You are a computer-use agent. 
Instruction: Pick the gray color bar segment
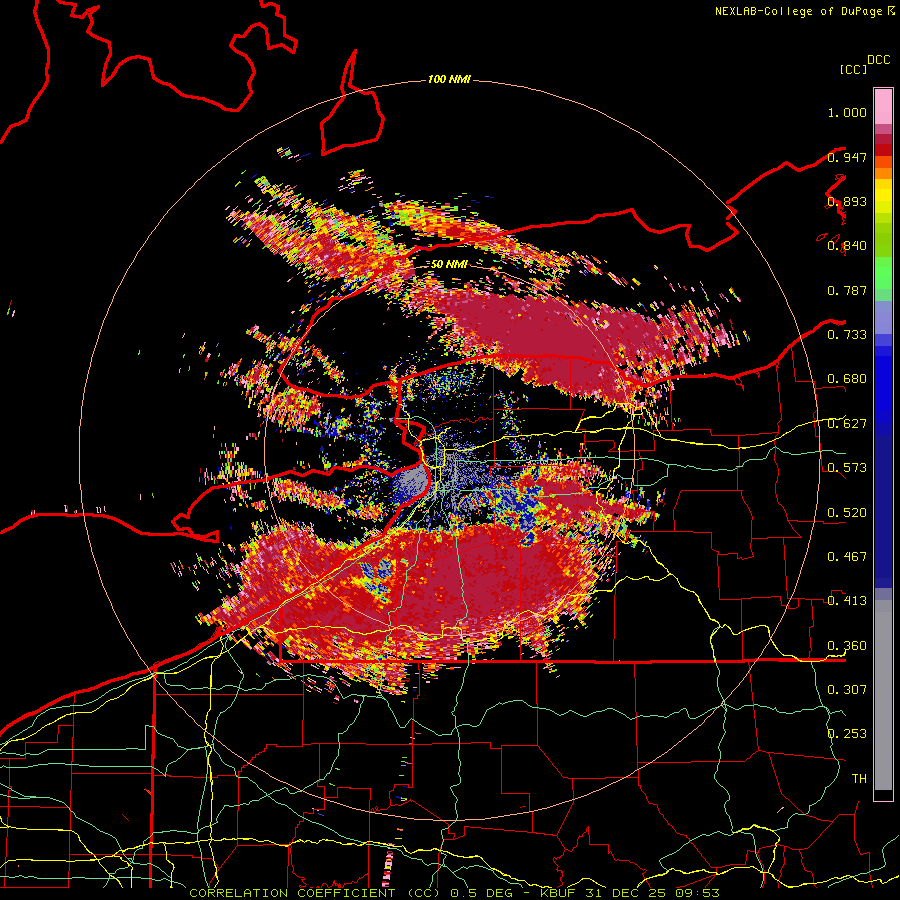click(x=883, y=695)
